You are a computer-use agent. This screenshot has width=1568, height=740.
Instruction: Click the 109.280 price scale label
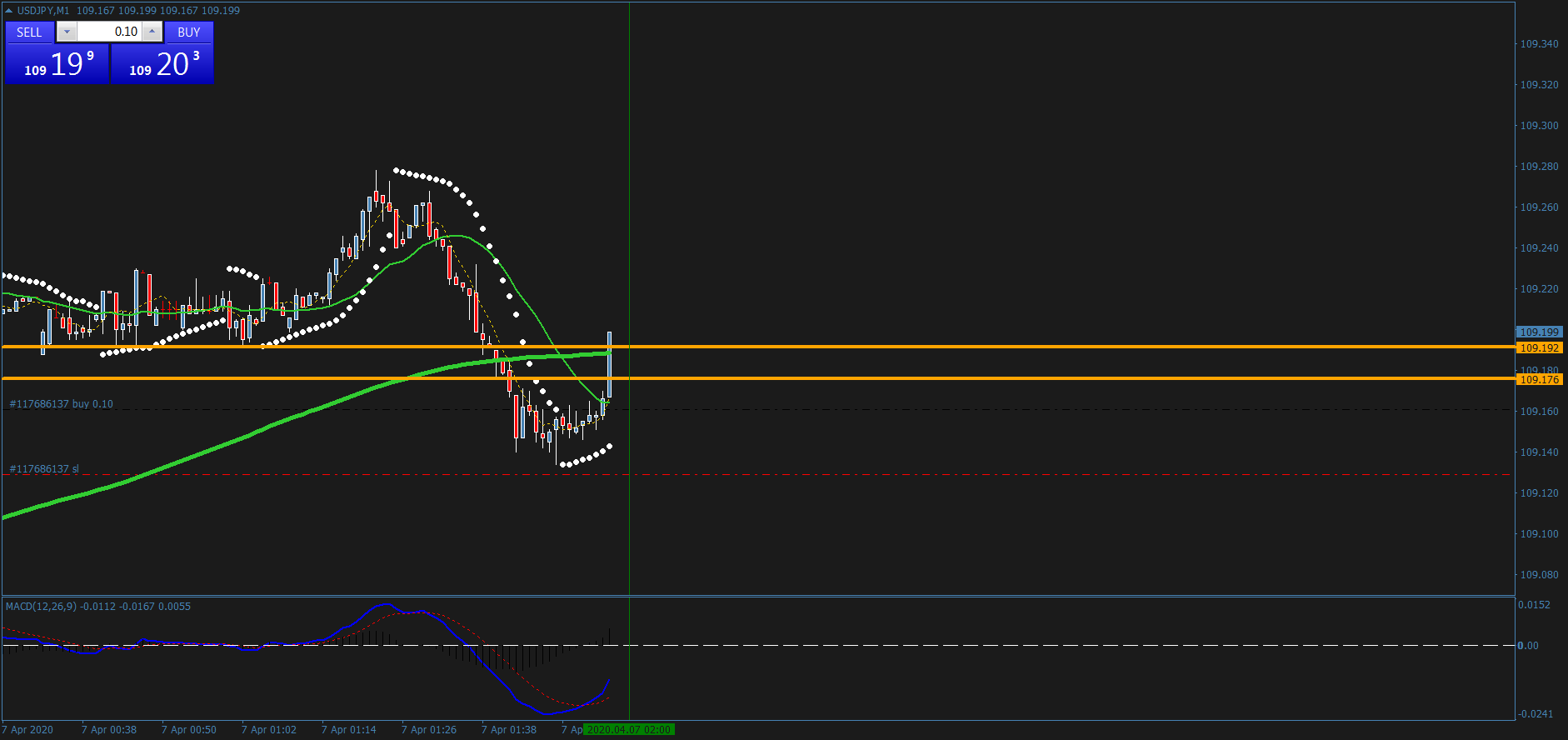tap(1539, 167)
